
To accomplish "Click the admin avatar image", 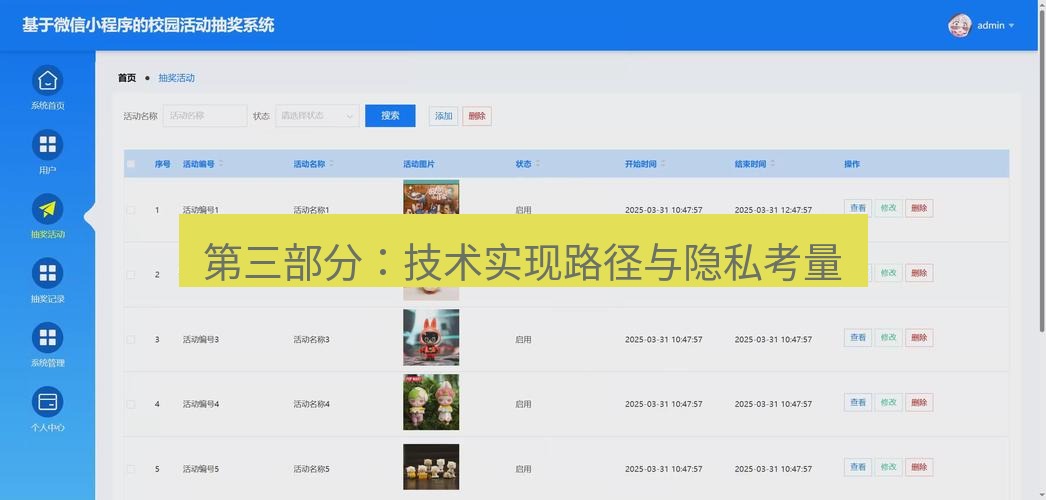I will pos(959,25).
